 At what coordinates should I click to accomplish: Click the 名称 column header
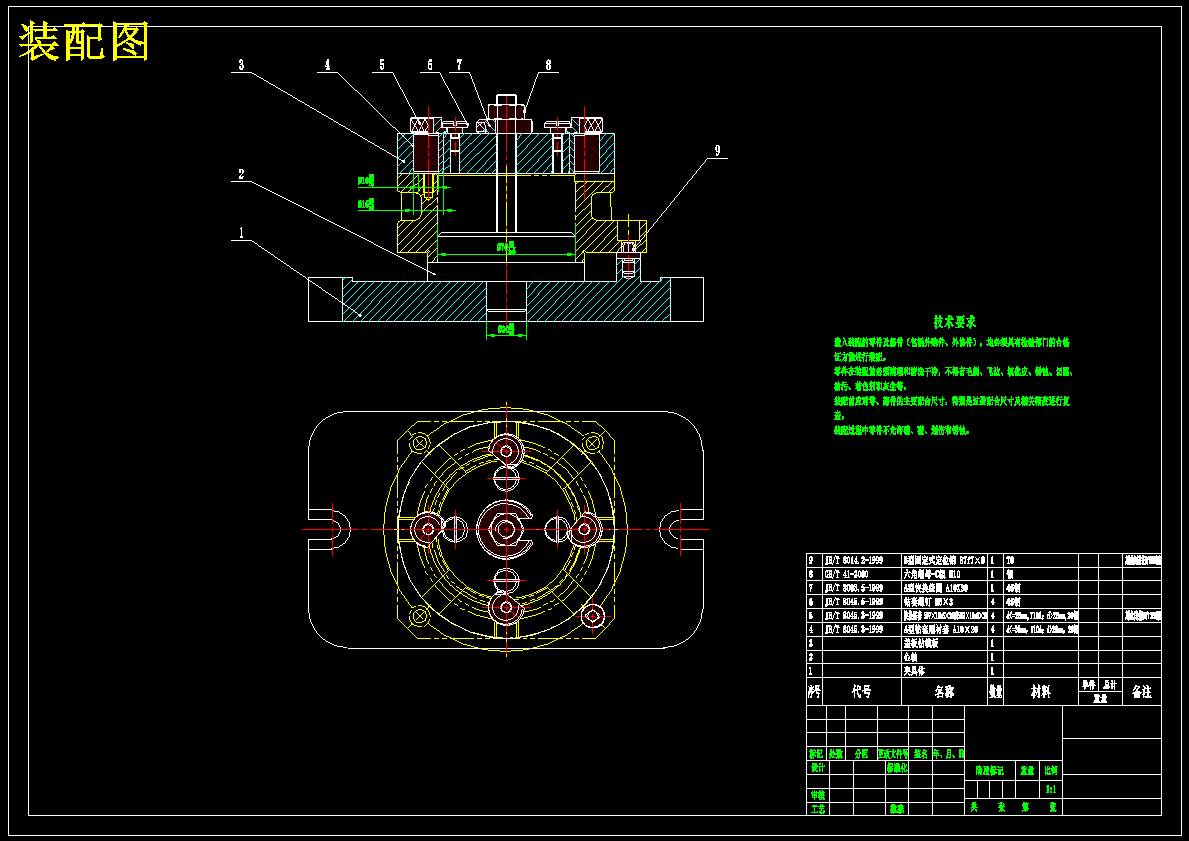click(x=944, y=692)
